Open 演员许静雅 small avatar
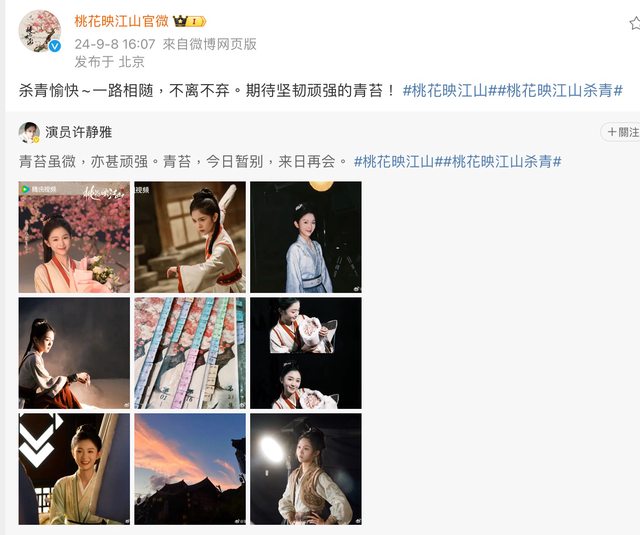Image resolution: width=640 pixels, height=535 pixels. pyautogui.click(x=29, y=132)
